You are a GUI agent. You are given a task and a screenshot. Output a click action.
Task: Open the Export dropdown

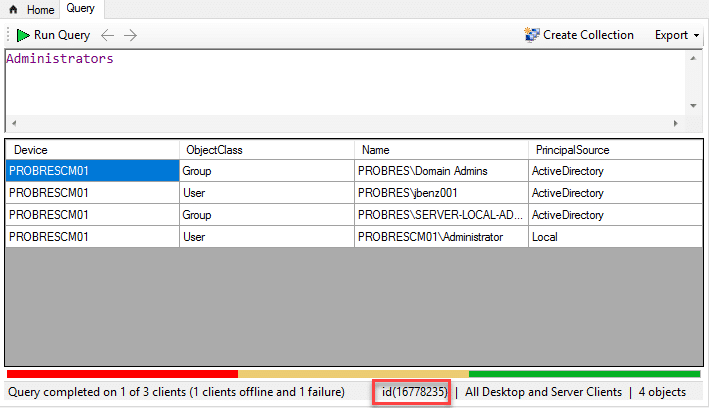677,35
